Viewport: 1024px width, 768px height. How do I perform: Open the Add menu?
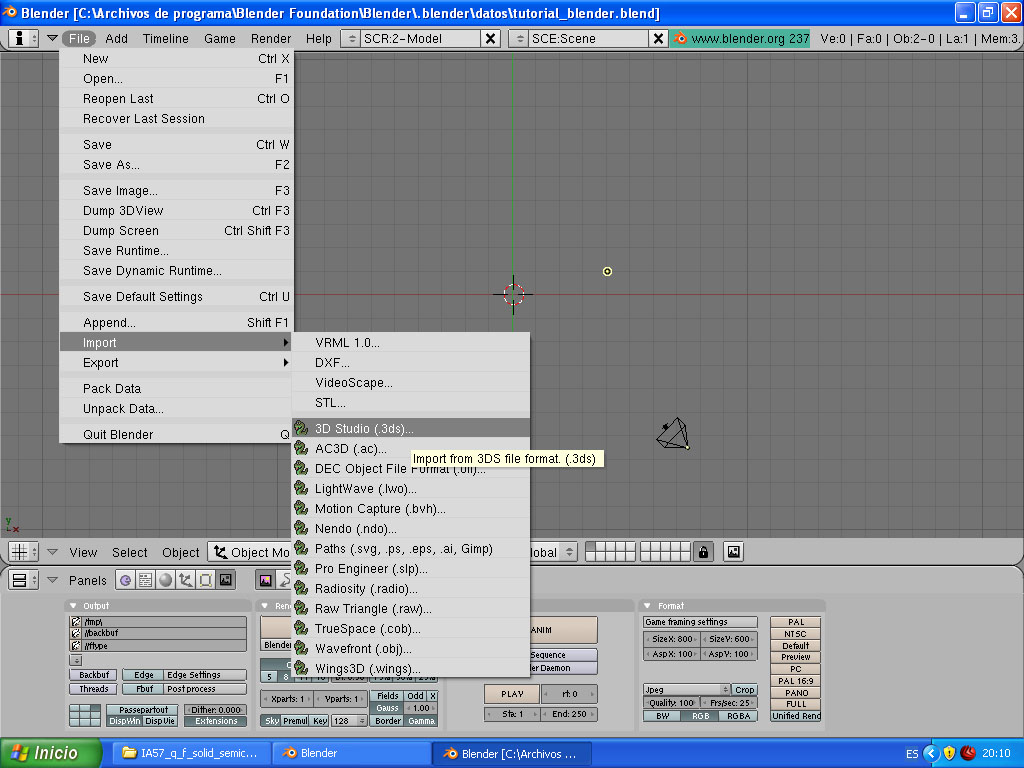[118, 38]
